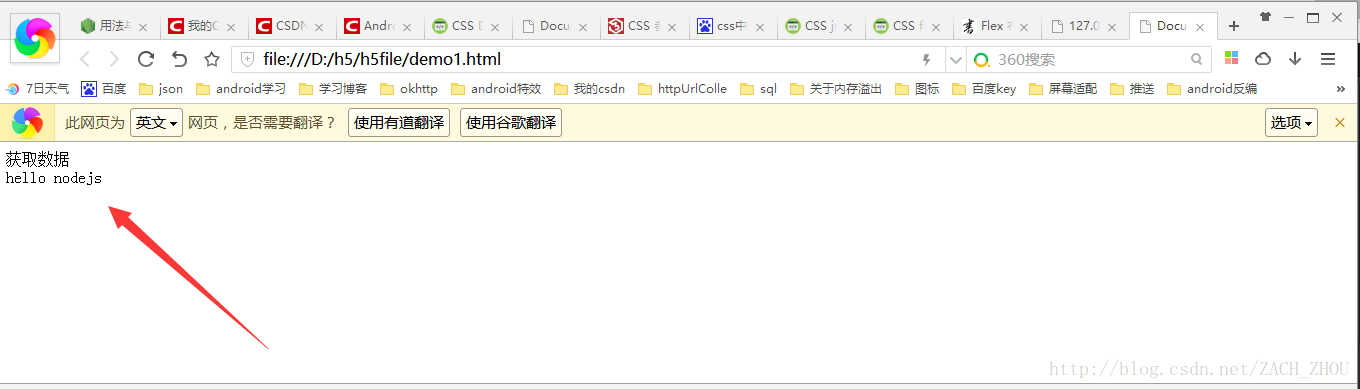The width and height of the screenshot is (1360, 389).
Task: Open the android反编 bookmark folder
Action: click(x=1213, y=89)
